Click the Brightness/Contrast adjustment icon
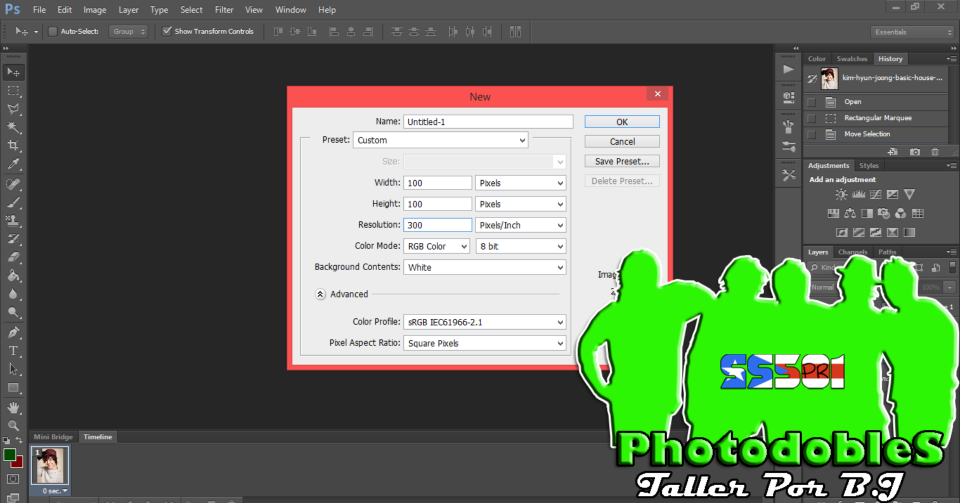Screen dimensions: 960x503 841,195
